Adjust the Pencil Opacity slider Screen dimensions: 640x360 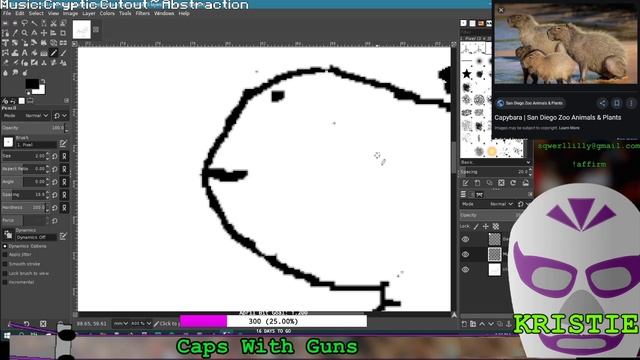pos(35,128)
